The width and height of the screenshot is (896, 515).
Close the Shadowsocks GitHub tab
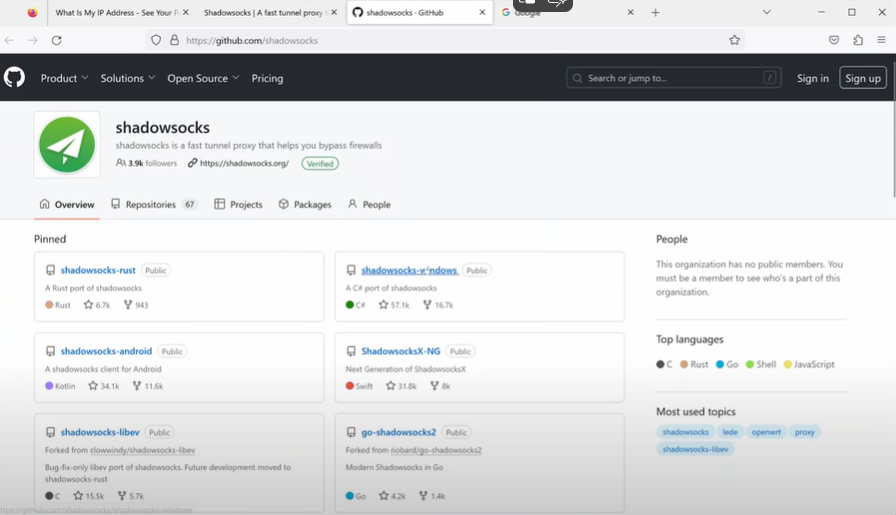482,12
